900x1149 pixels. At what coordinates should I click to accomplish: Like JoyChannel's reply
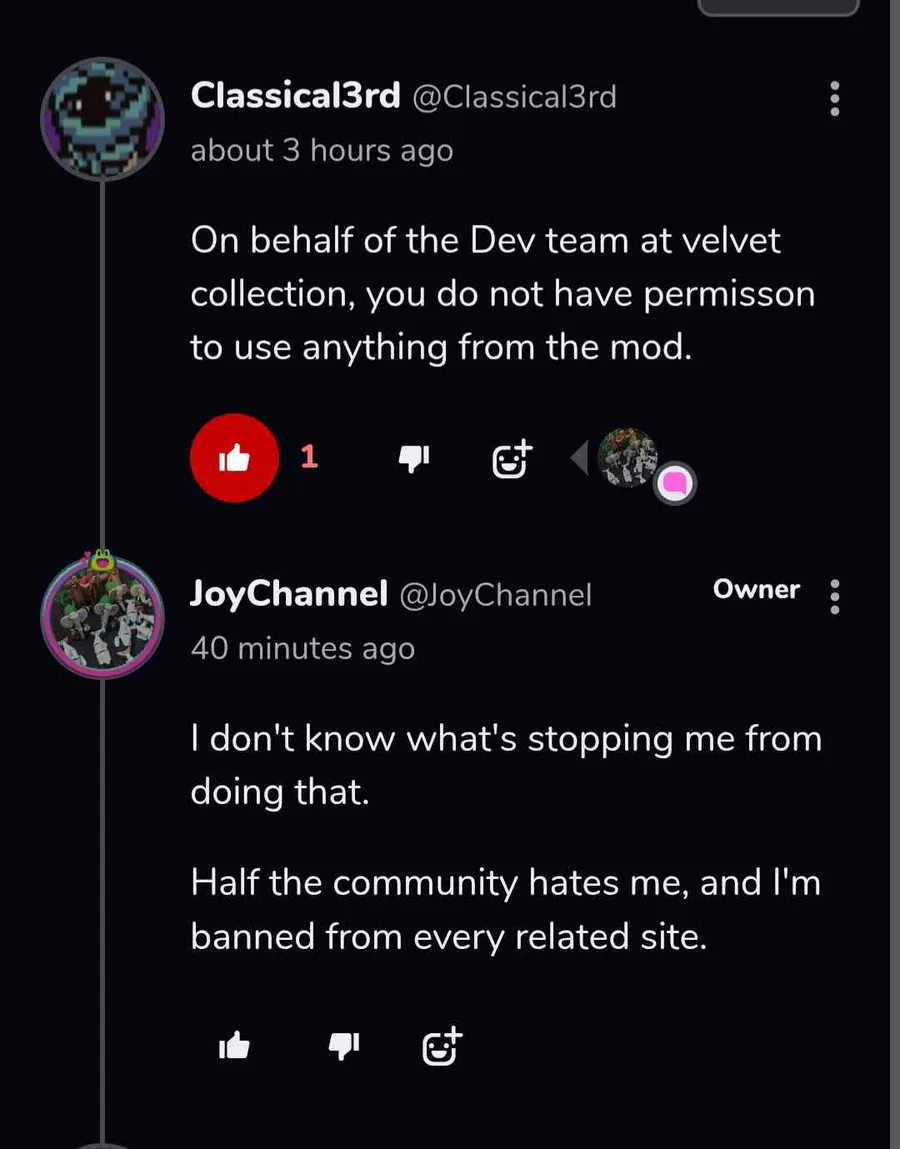(x=234, y=1046)
